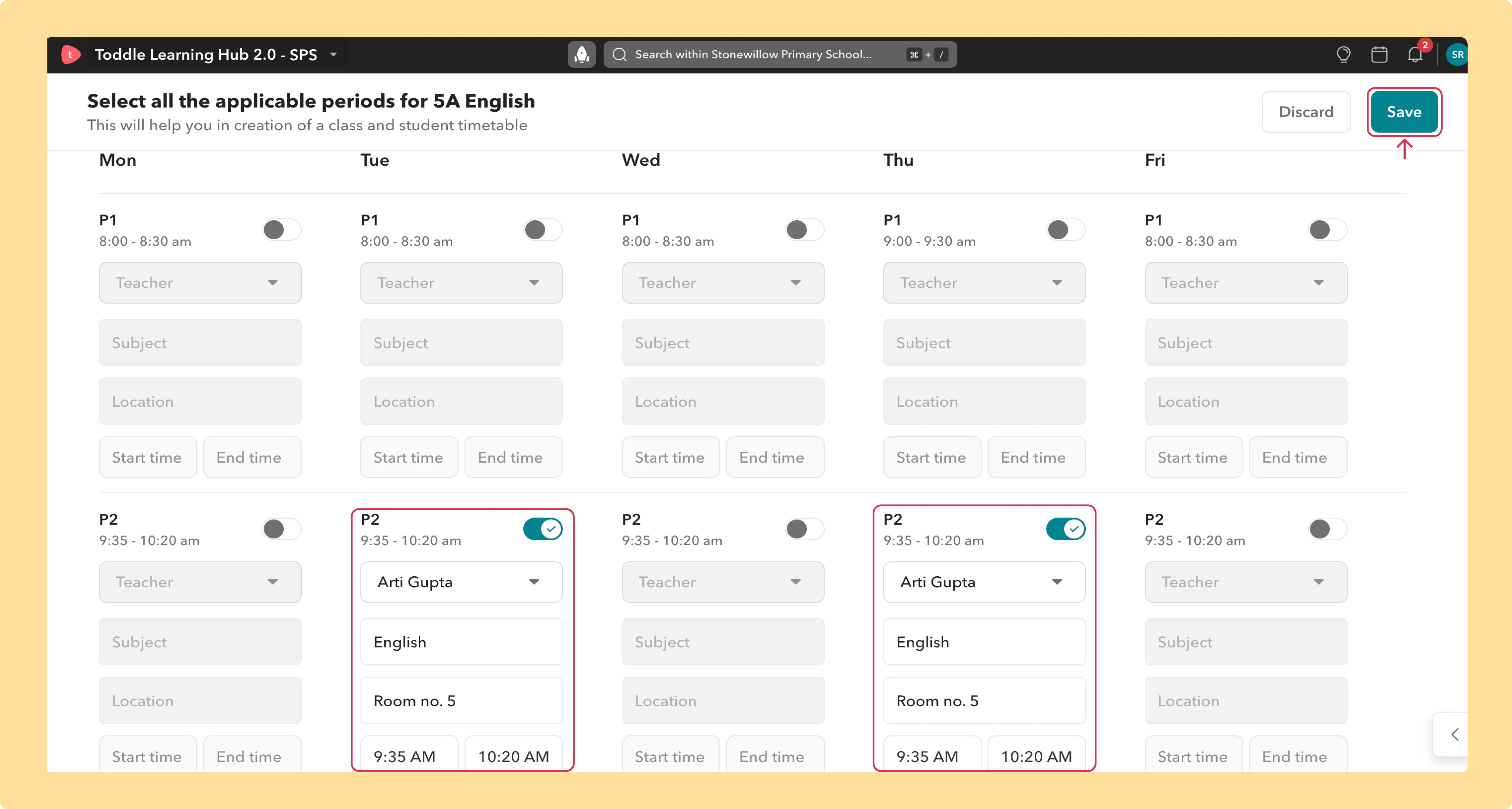Edit Thursday P2 English subject field
The width and height of the screenshot is (1512, 809).
click(984, 642)
